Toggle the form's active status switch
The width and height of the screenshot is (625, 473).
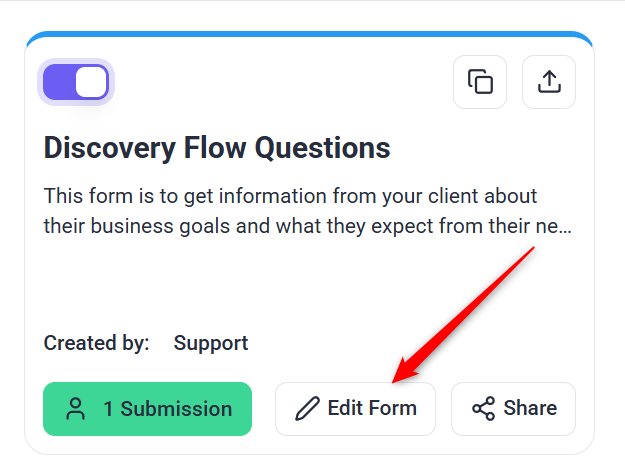click(x=76, y=82)
